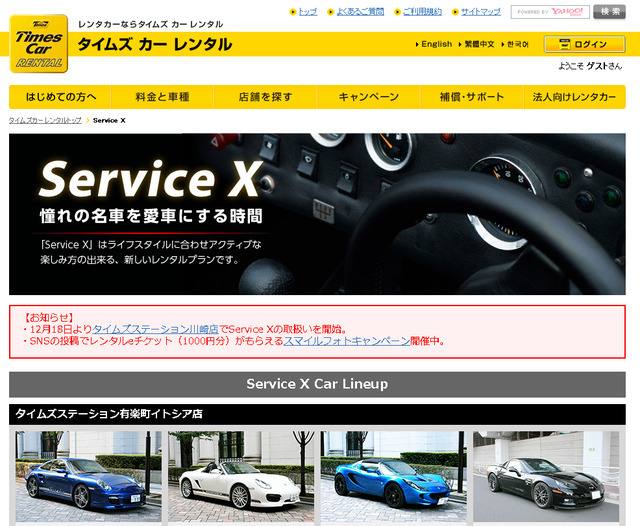Click the Service X Car Lineup heading
Screen dimensions: 640x526
click(x=317, y=384)
